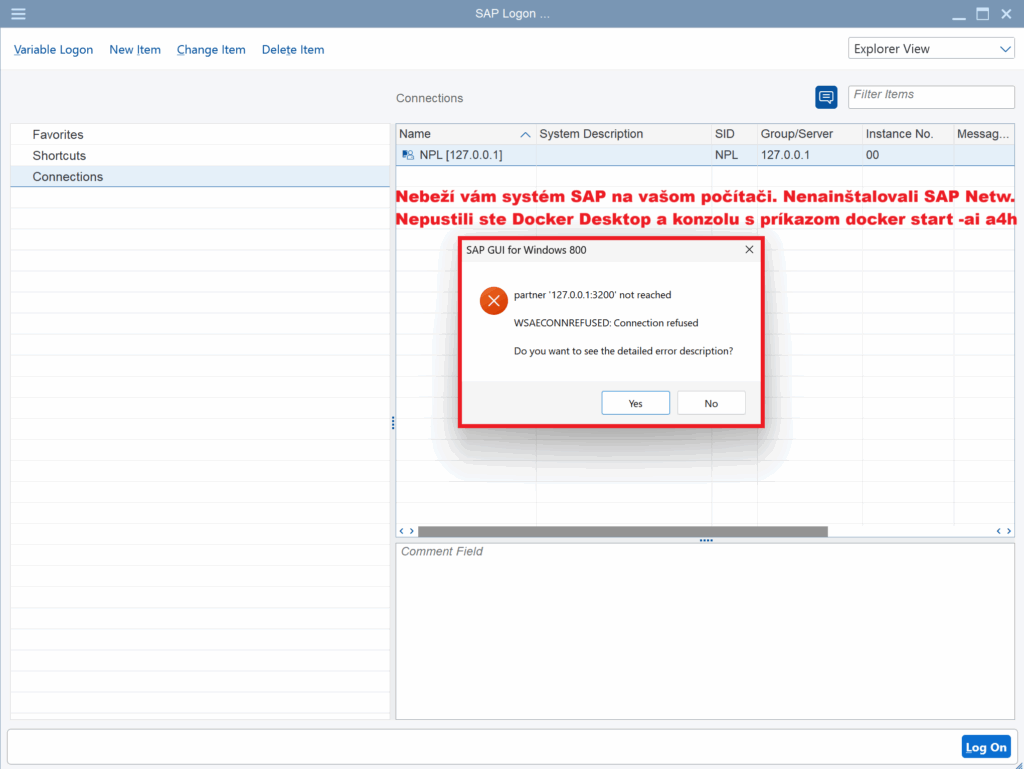Screen dimensions: 1024x769
Task: Click the Filter Items input field
Action: pos(931,95)
